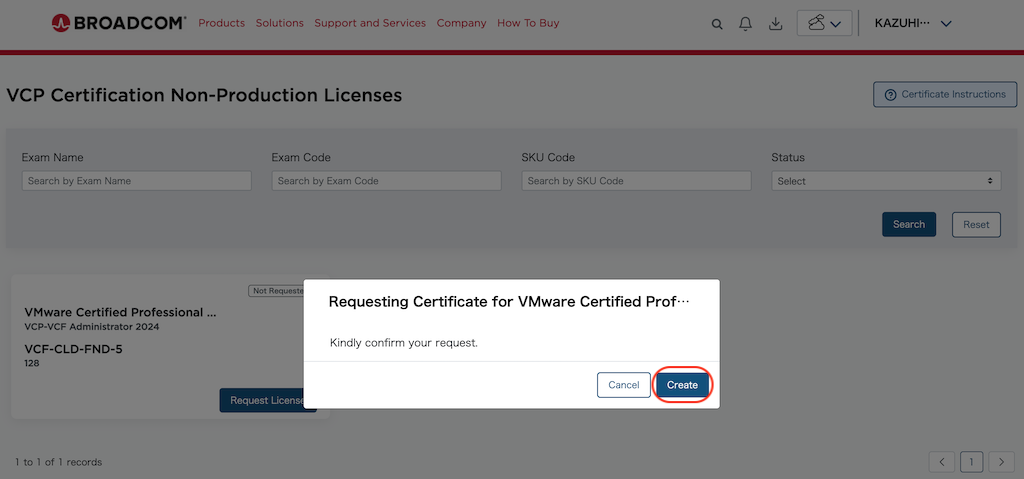This screenshot has width=1024, height=479.
Task: Click the Certificate Instructions button
Action: pyautogui.click(x=945, y=95)
